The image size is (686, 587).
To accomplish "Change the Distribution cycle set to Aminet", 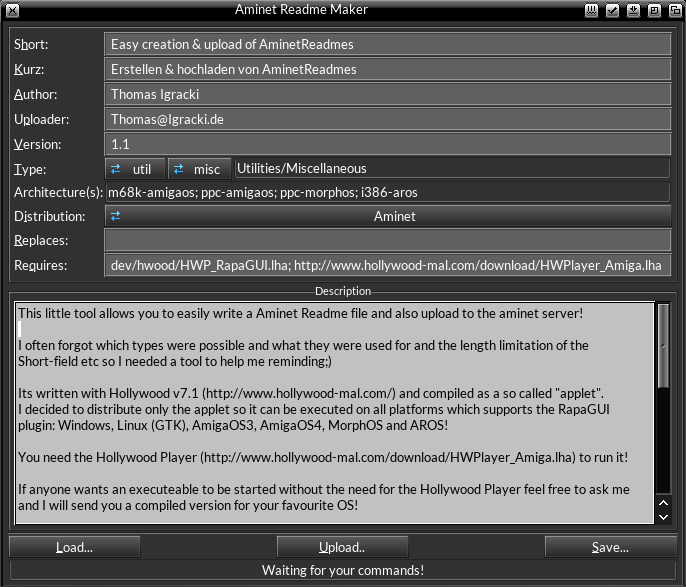I will point(388,216).
